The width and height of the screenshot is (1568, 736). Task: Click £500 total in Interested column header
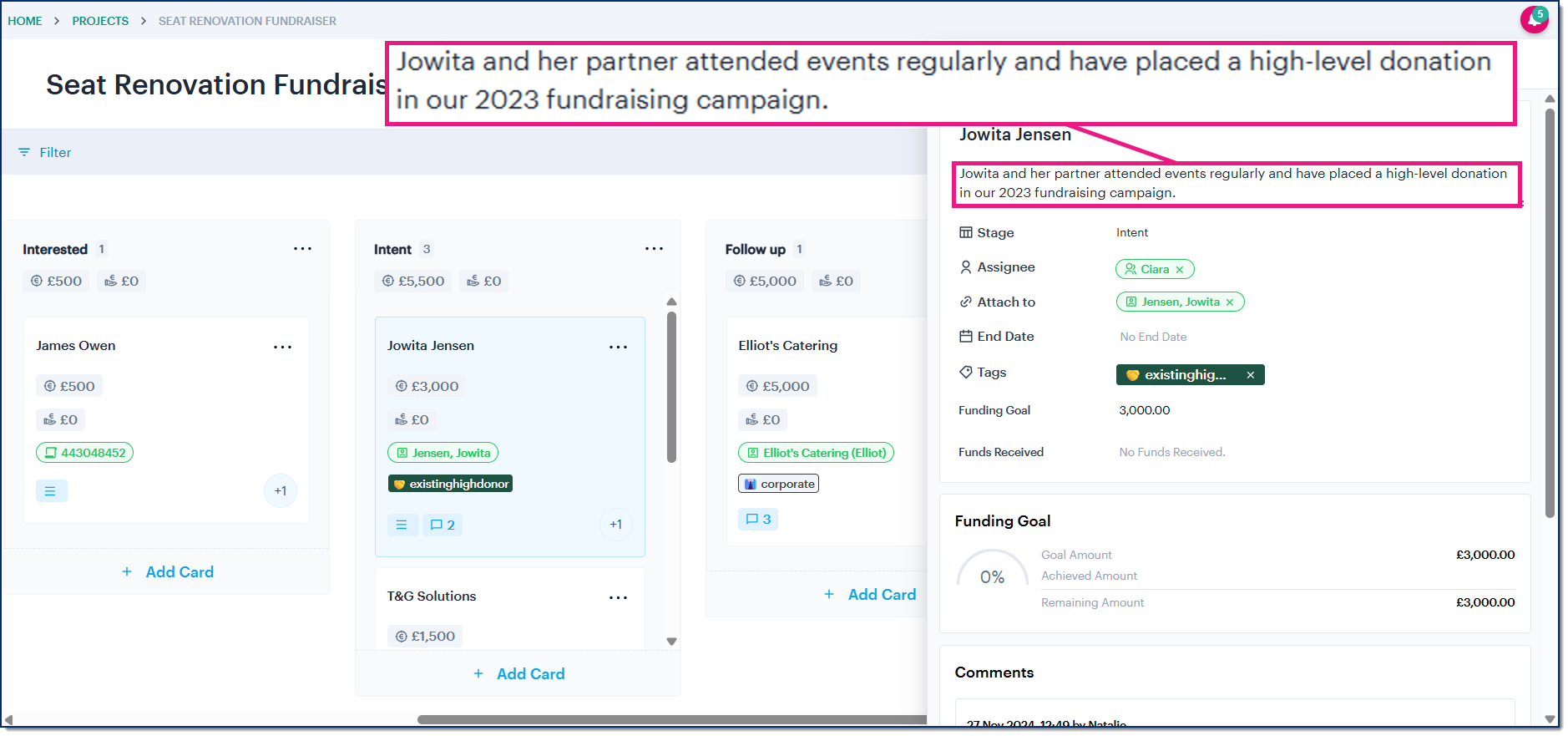click(58, 282)
